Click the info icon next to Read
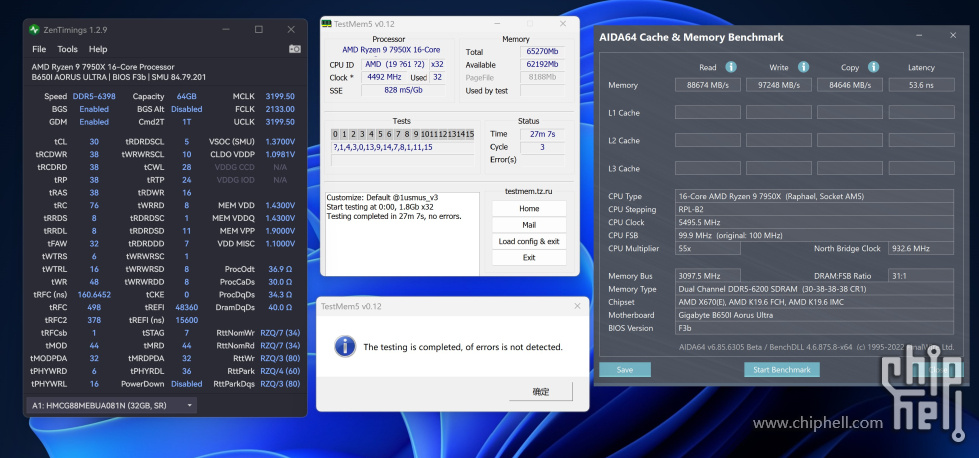979x458 pixels. pyautogui.click(x=731, y=67)
